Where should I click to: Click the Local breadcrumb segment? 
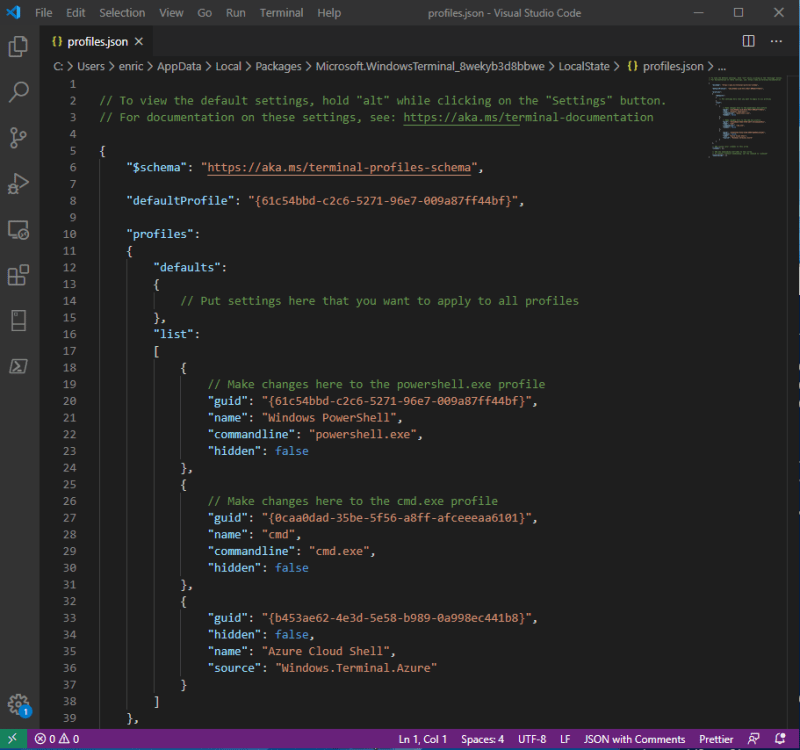[228, 66]
